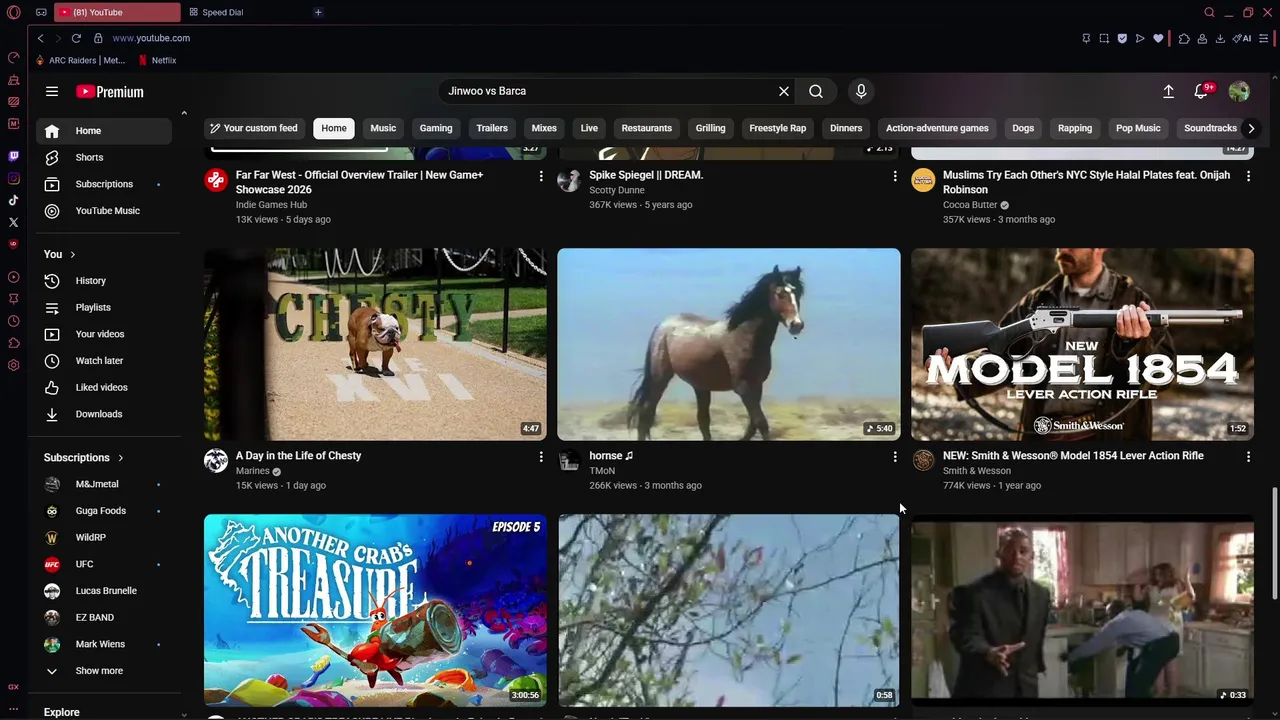
Task: Click the ad blocker shield icon
Action: tap(1122, 38)
